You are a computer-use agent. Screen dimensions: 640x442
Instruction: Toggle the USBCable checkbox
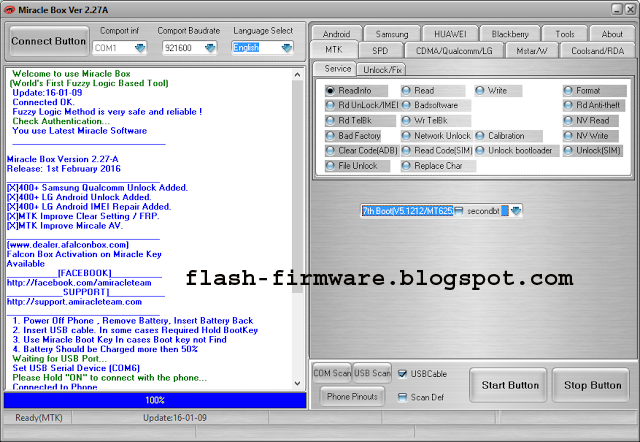402,374
